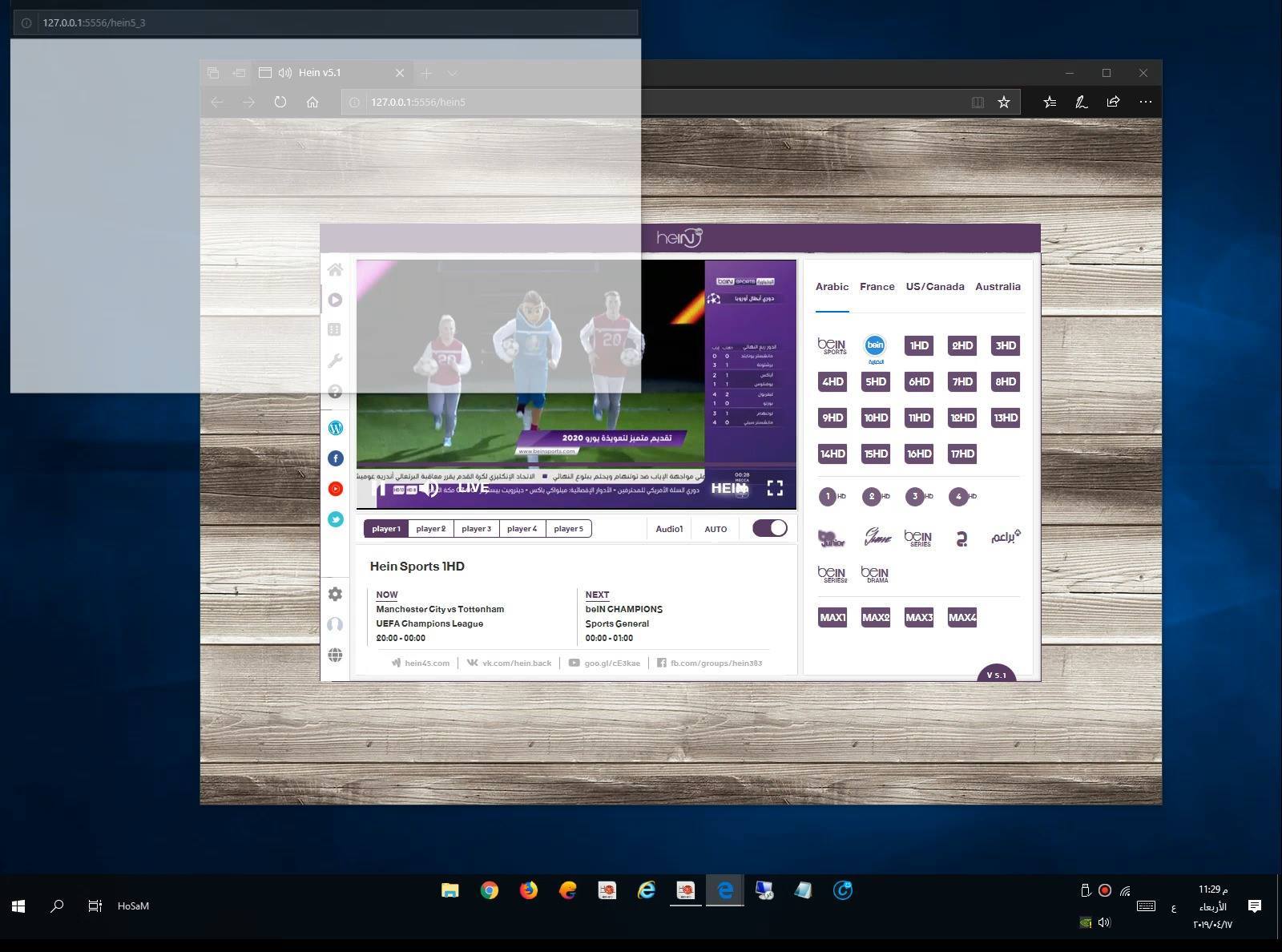Switch to the player4 tab
This screenshot has height=952, width=1282.
[x=522, y=529]
